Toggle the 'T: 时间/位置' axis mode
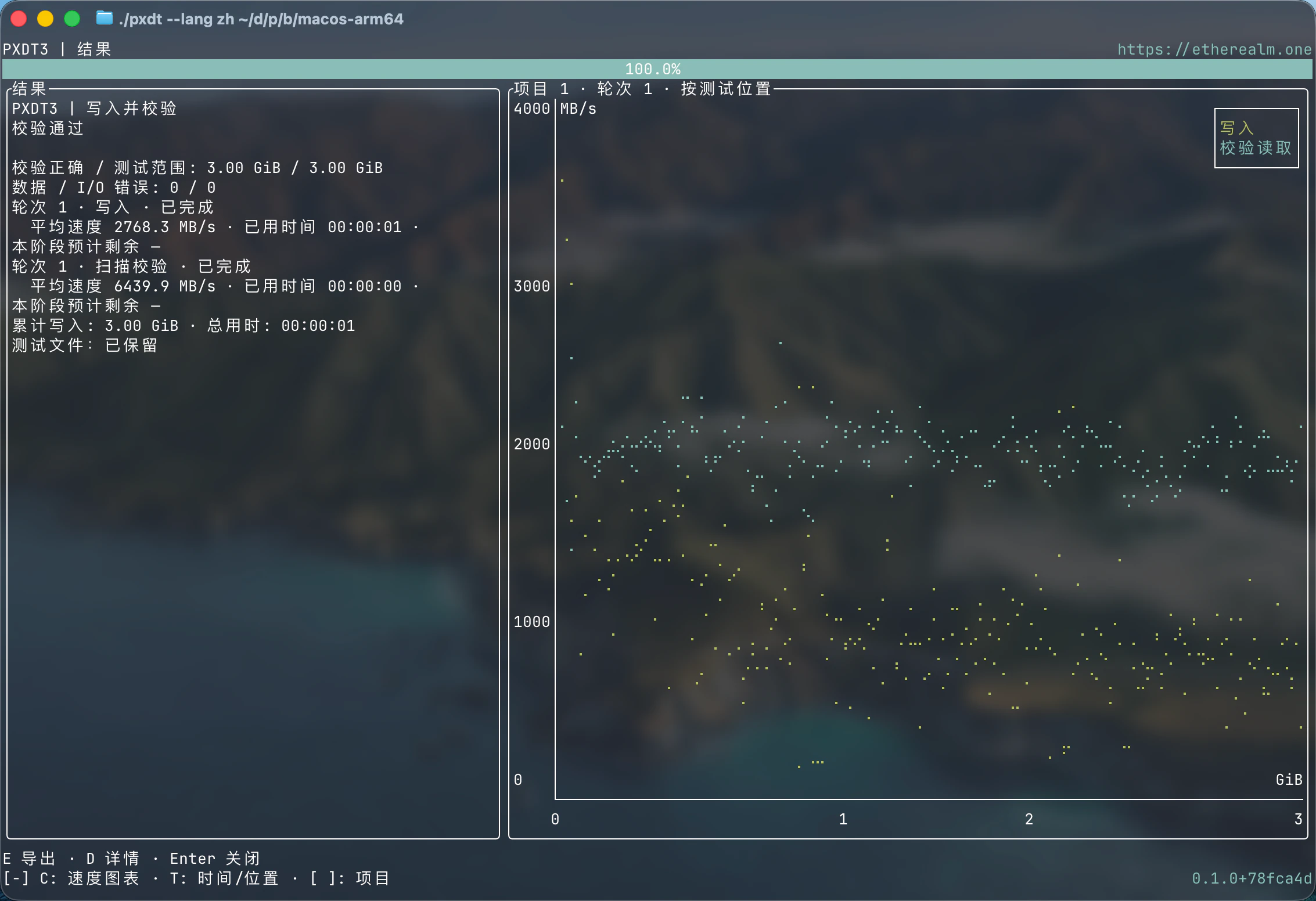 (224, 878)
